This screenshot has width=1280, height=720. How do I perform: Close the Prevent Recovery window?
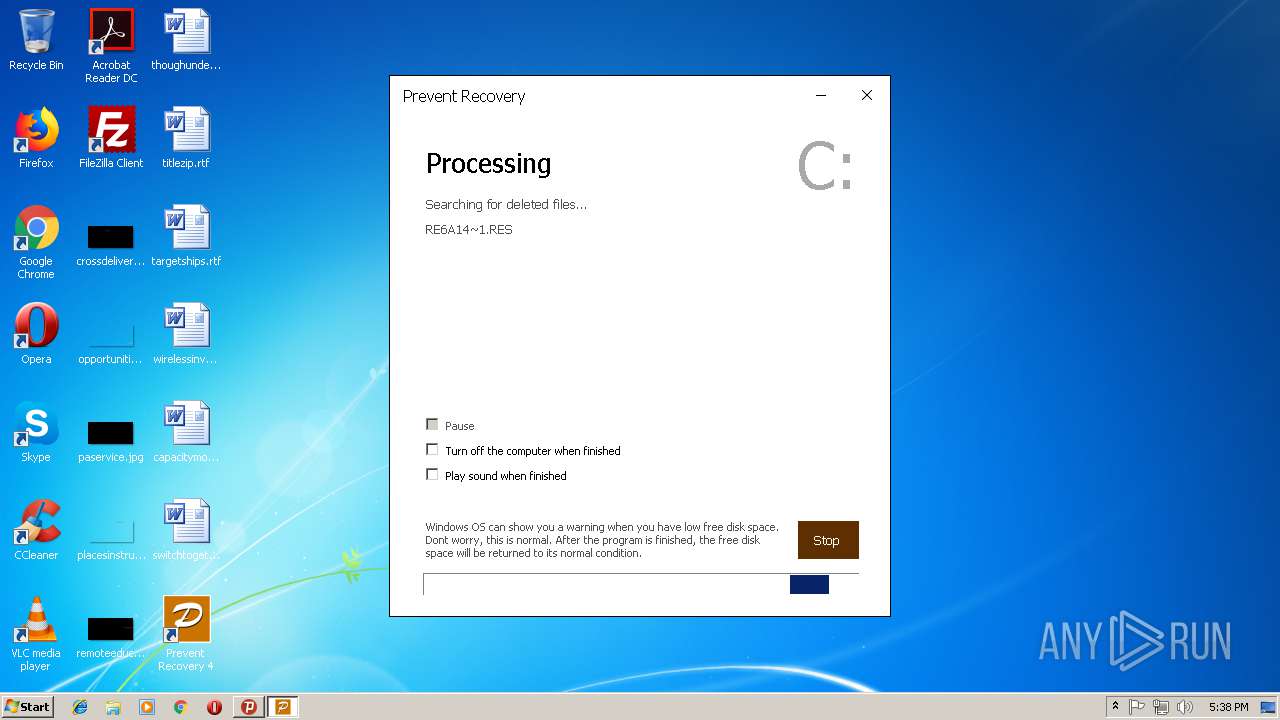click(867, 96)
